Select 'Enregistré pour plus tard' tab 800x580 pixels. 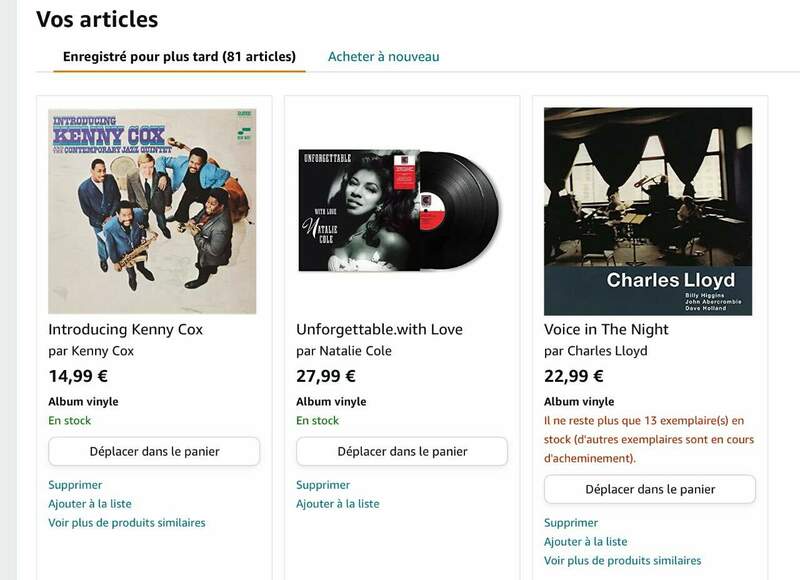coord(179,56)
